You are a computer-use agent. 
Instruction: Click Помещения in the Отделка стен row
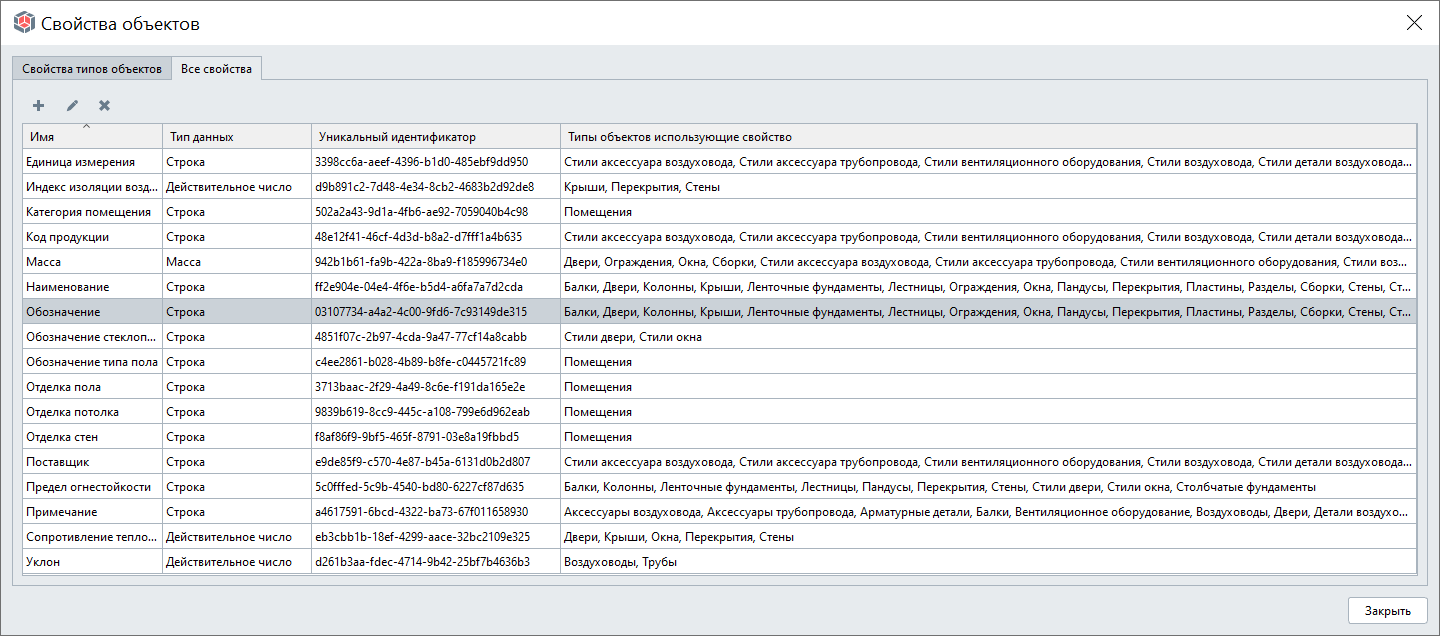pos(598,437)
